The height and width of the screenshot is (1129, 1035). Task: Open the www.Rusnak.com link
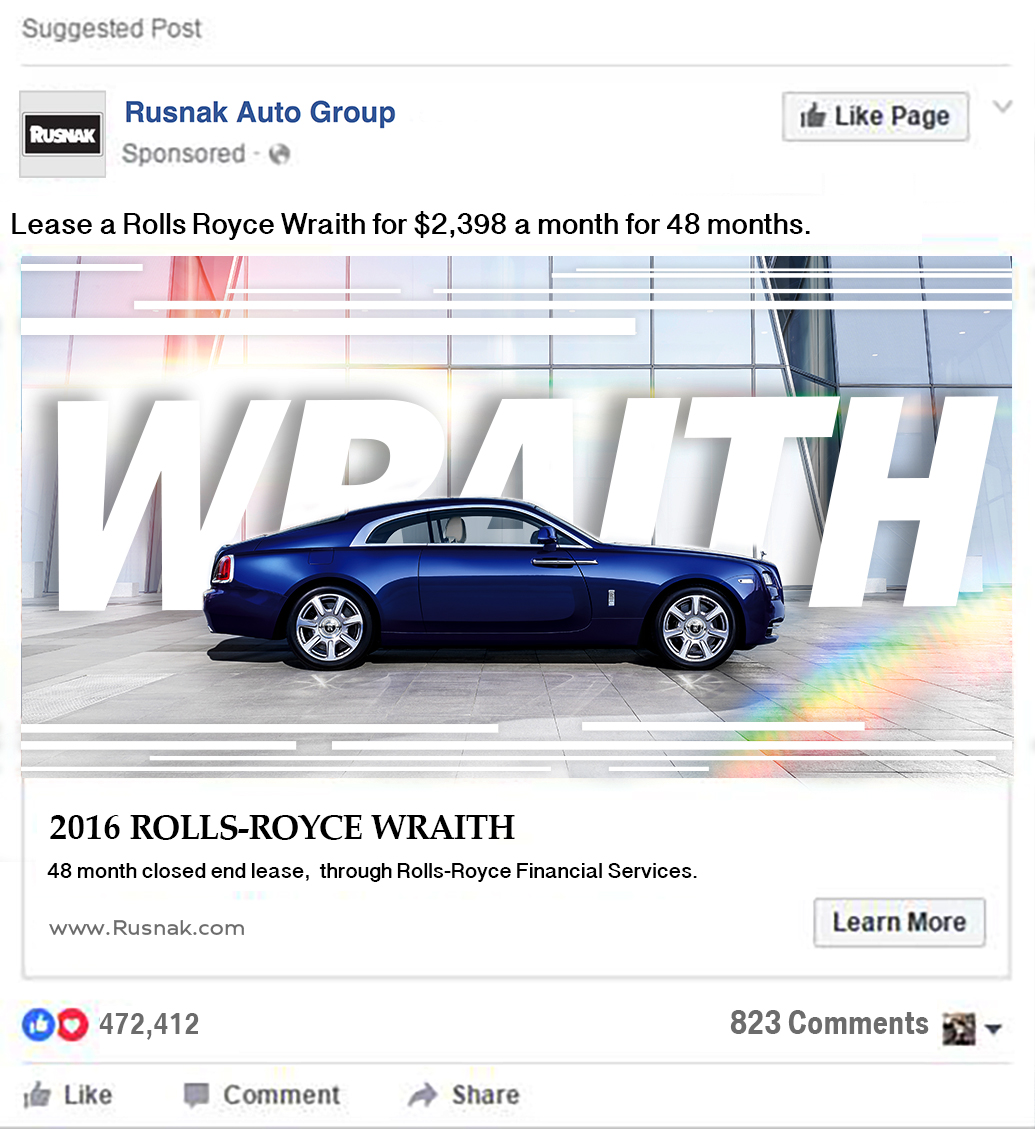[x=147, y=928]
